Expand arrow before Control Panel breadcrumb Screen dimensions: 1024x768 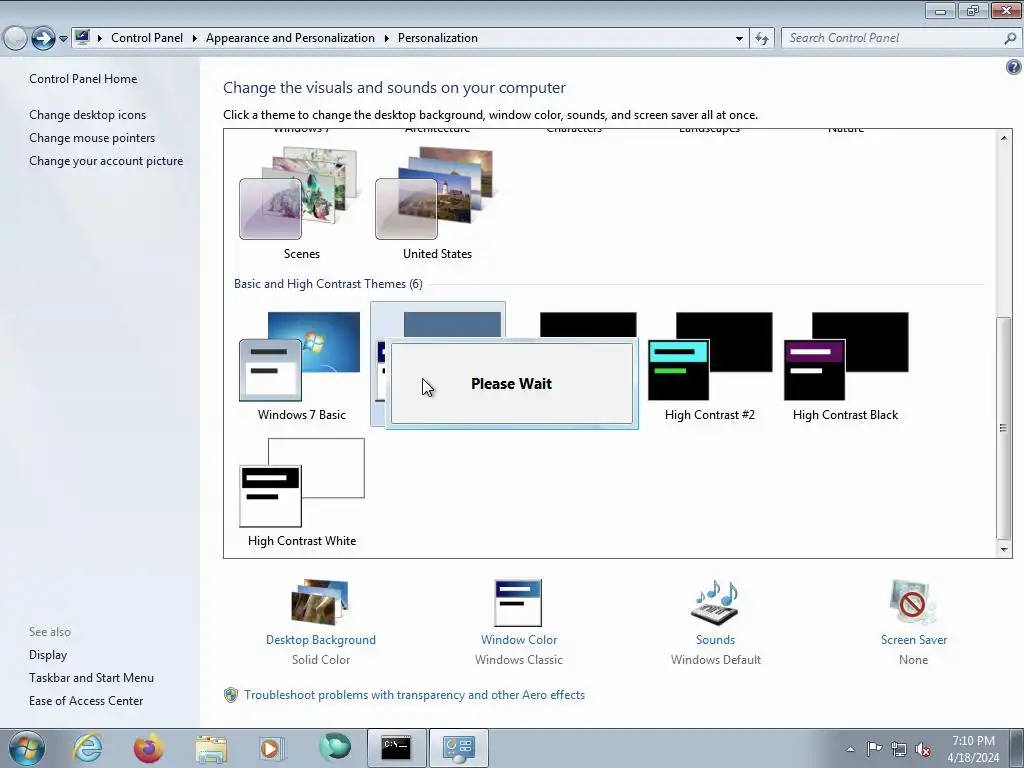(x=100, y=39)
